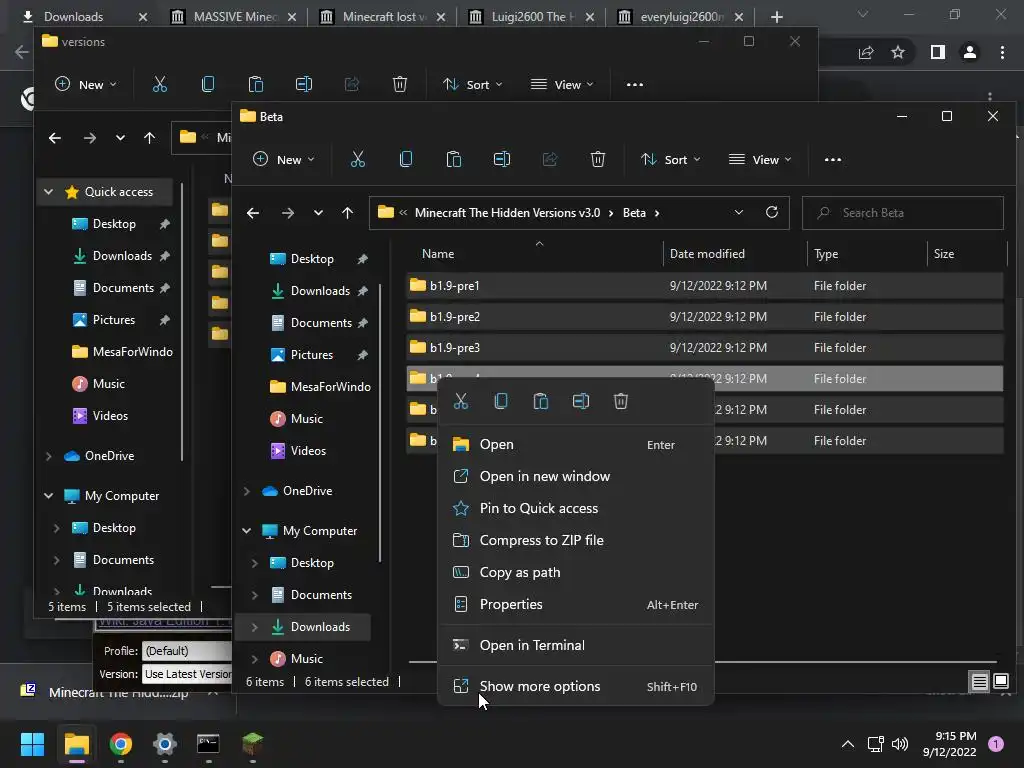The image size is (1024, 768).
Task: Open Sort dropdown in versions window
Action: pos(473,85)
